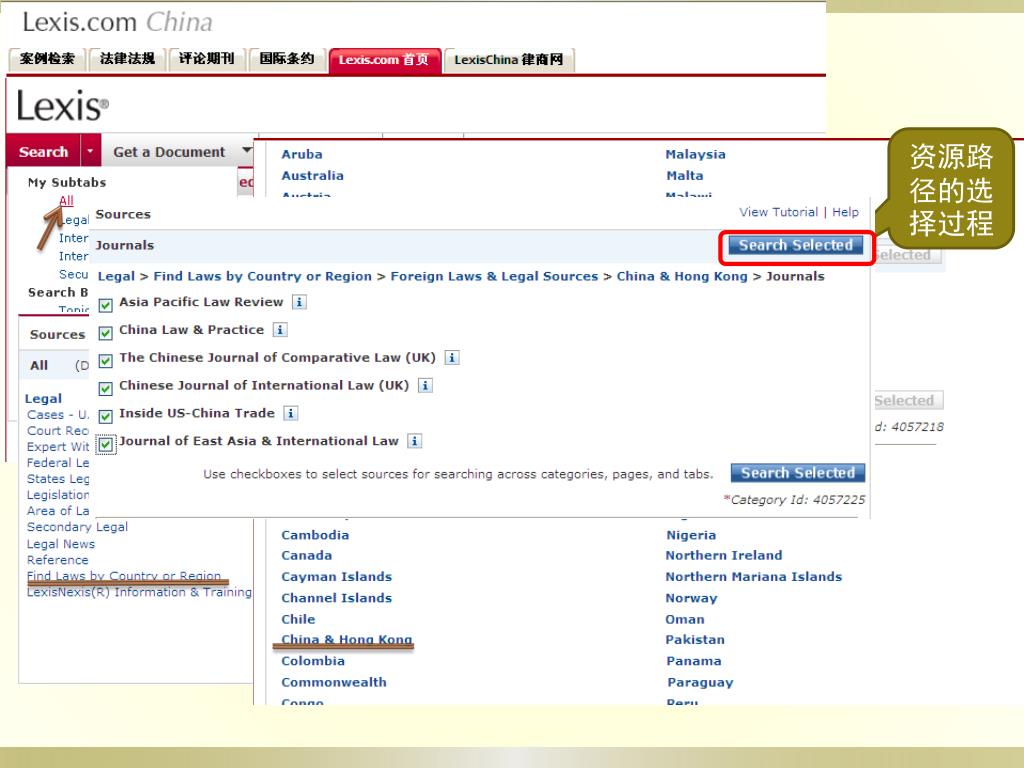Open the Search tab dropdown arrow
Screen dimensions: 1024x768
[91, 152]
